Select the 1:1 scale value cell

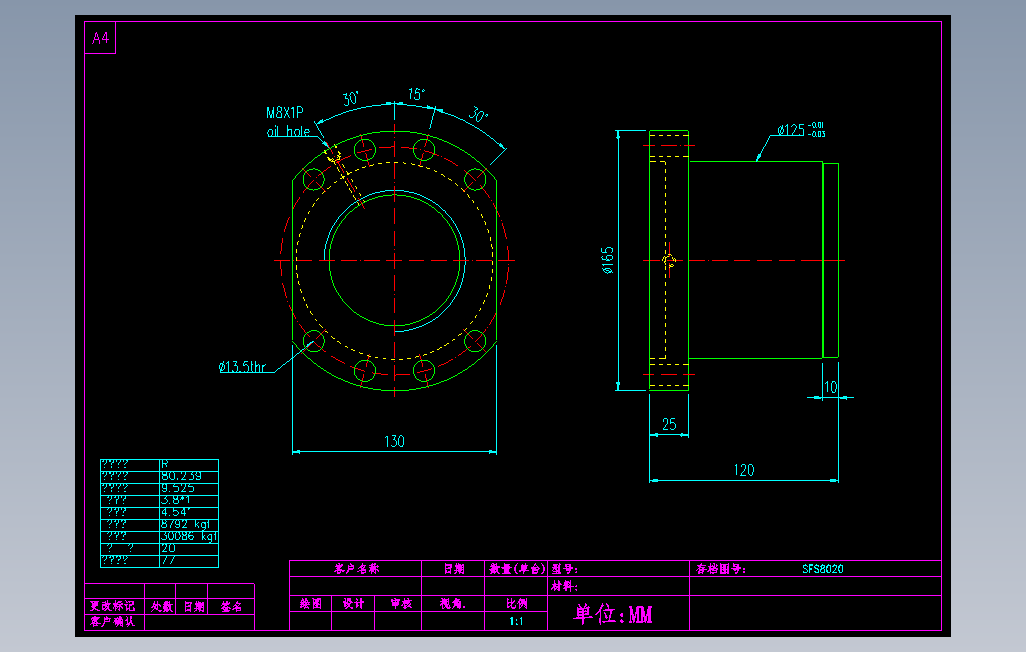(x=515, y=620)
